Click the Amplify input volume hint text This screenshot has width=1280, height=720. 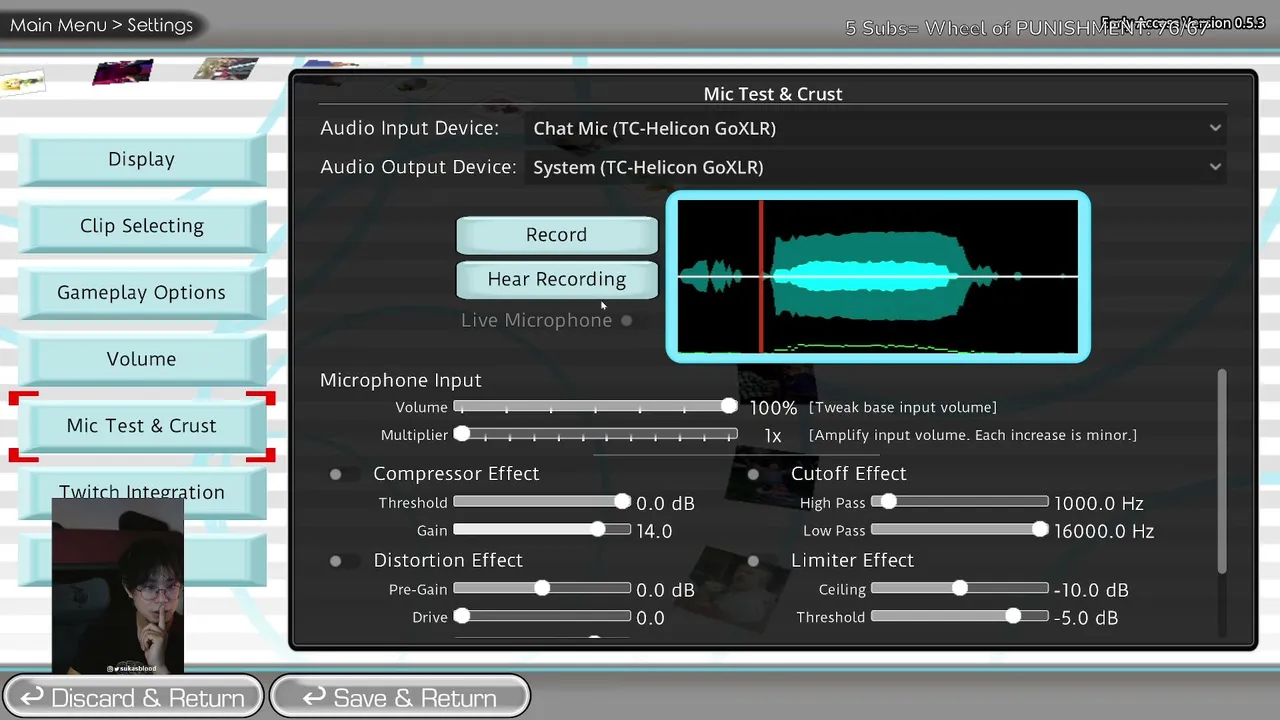point(973,436)
